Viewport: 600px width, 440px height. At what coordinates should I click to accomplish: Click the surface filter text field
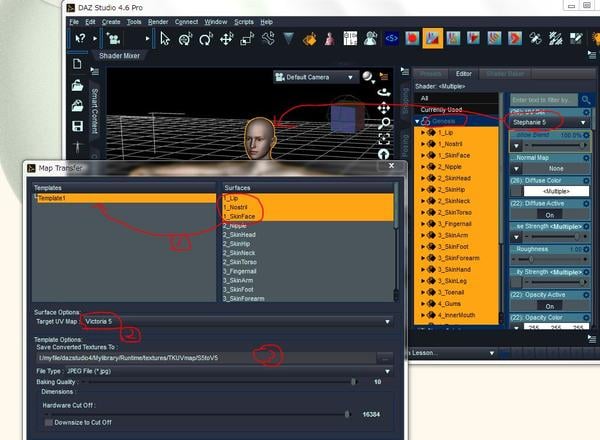544,100
